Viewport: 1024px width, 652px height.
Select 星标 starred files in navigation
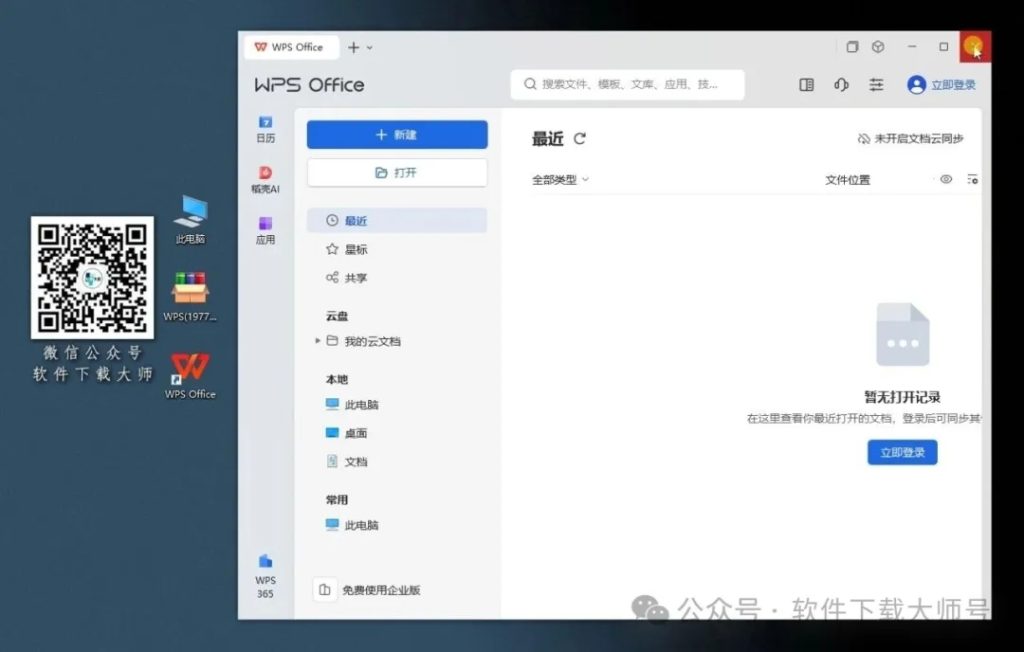349,249
